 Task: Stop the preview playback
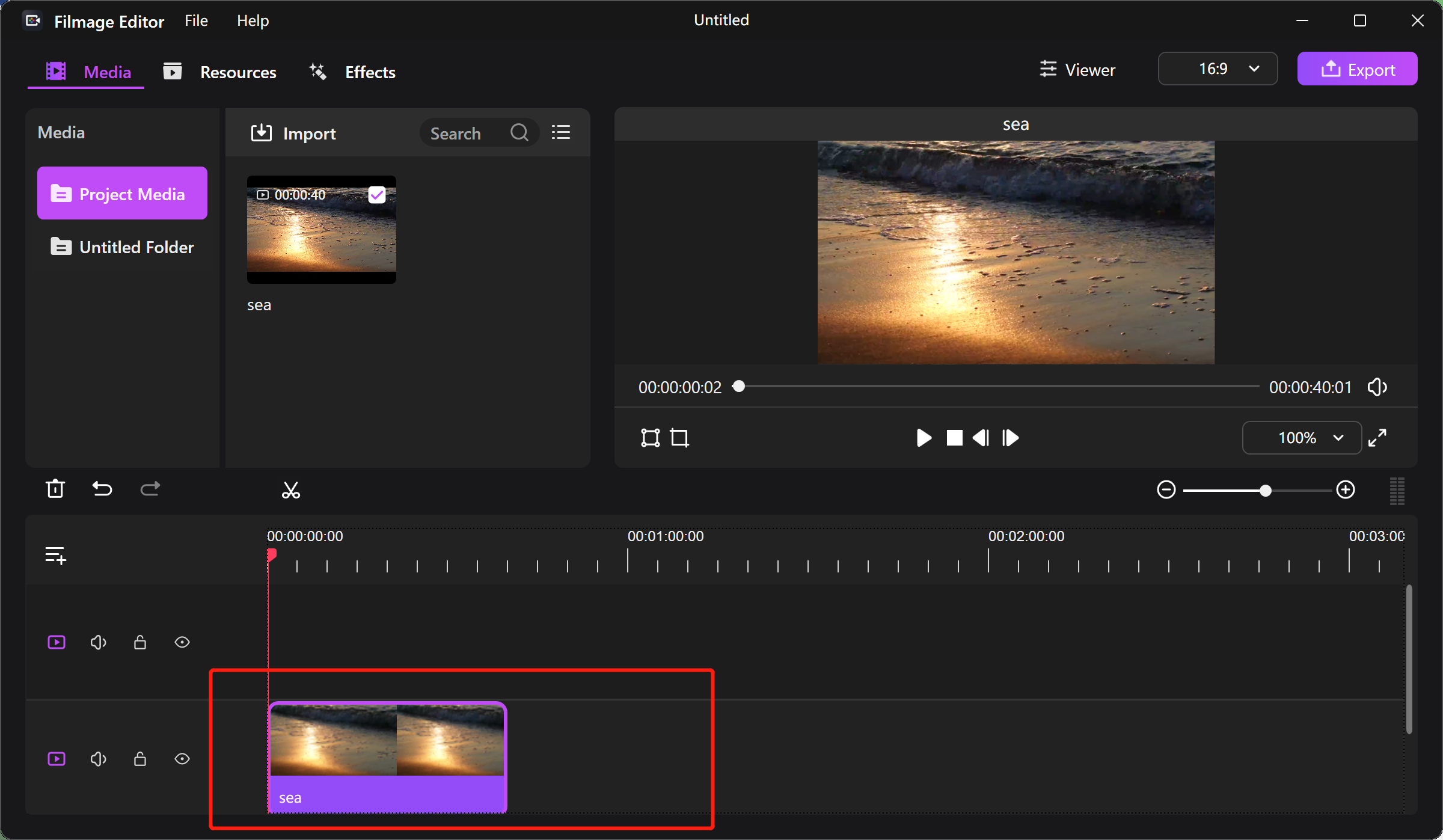(x=954, y=438)
